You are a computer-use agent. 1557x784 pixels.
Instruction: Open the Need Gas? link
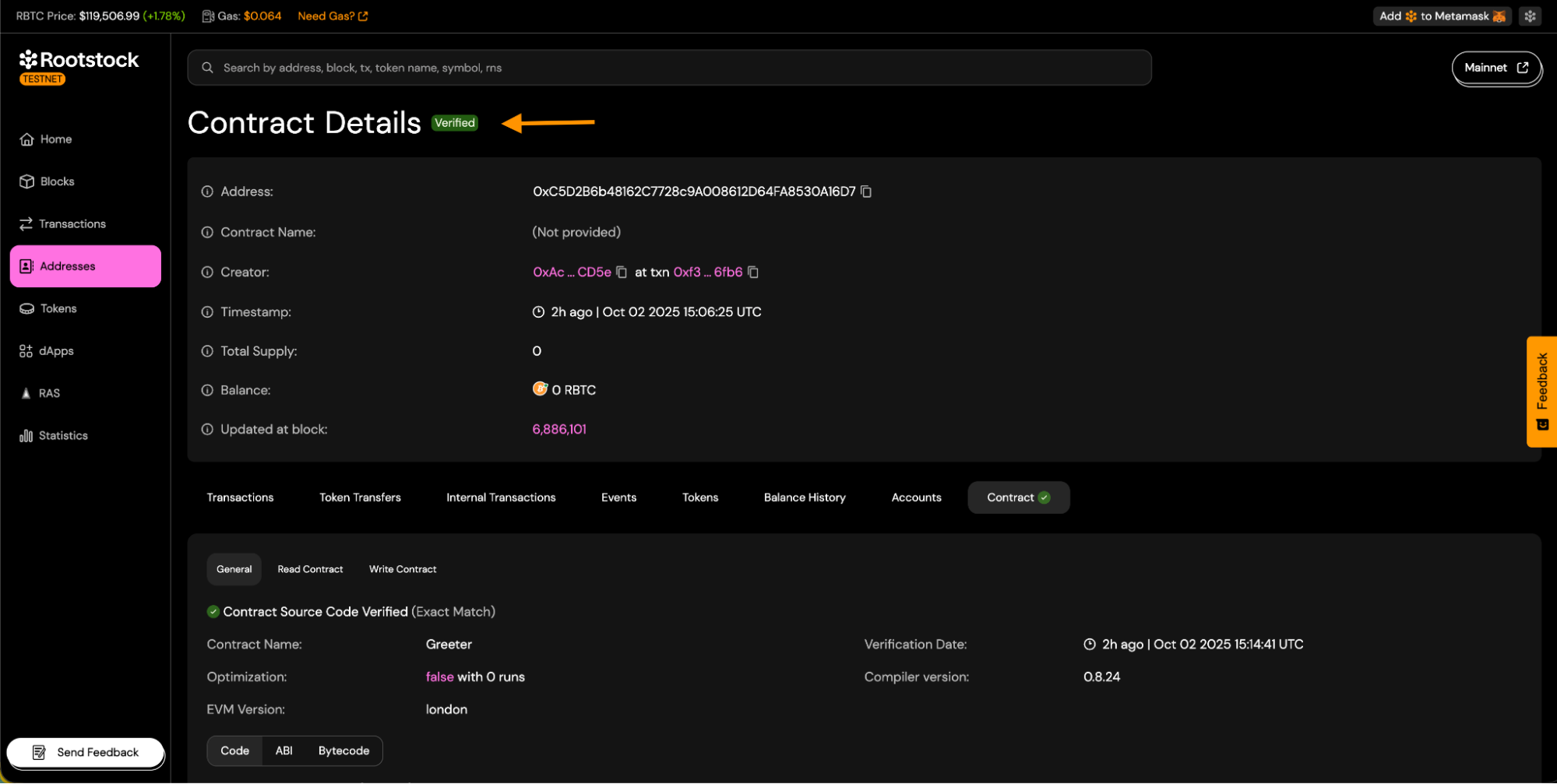click(333, 16)
